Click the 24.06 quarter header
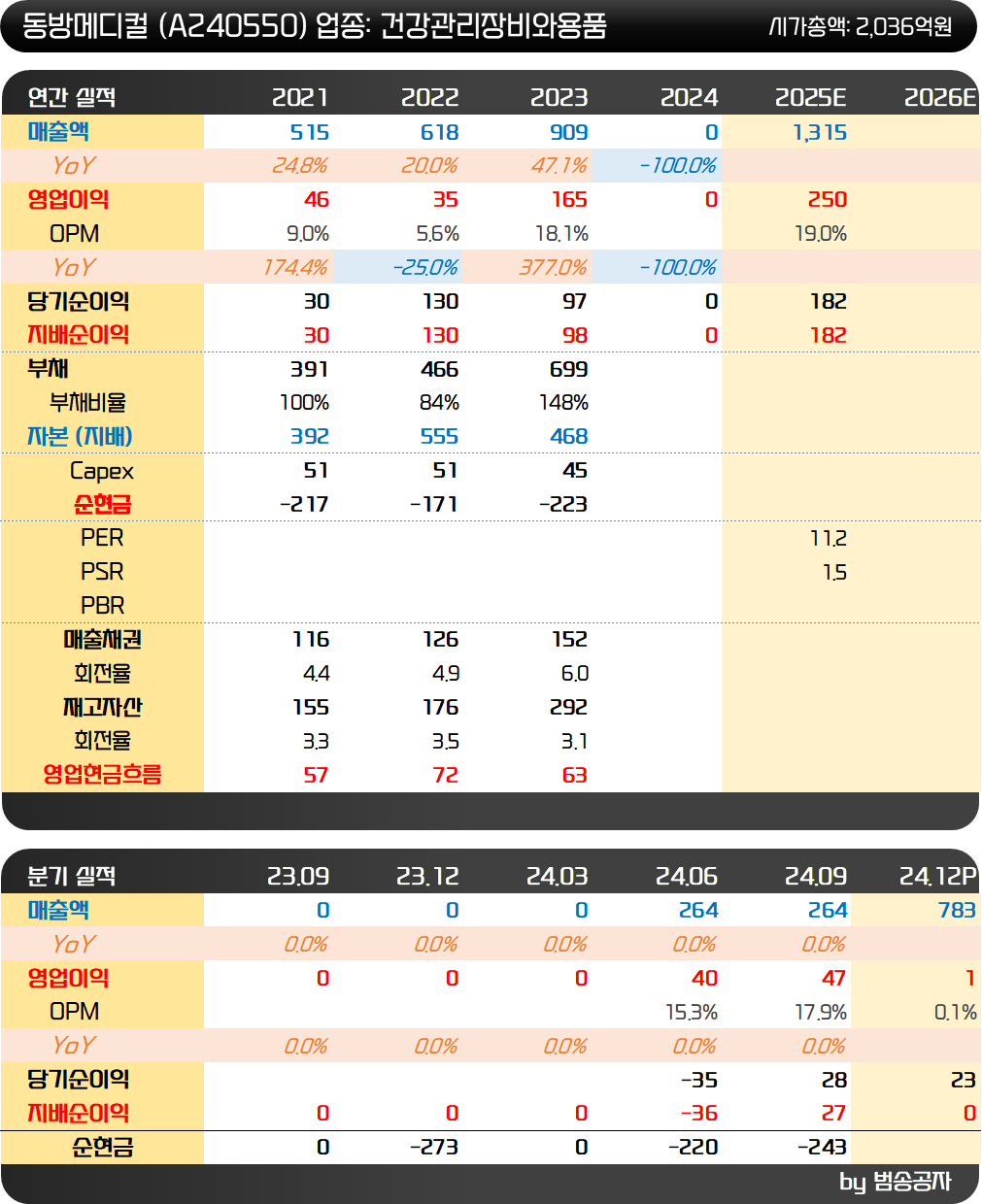 687,876
